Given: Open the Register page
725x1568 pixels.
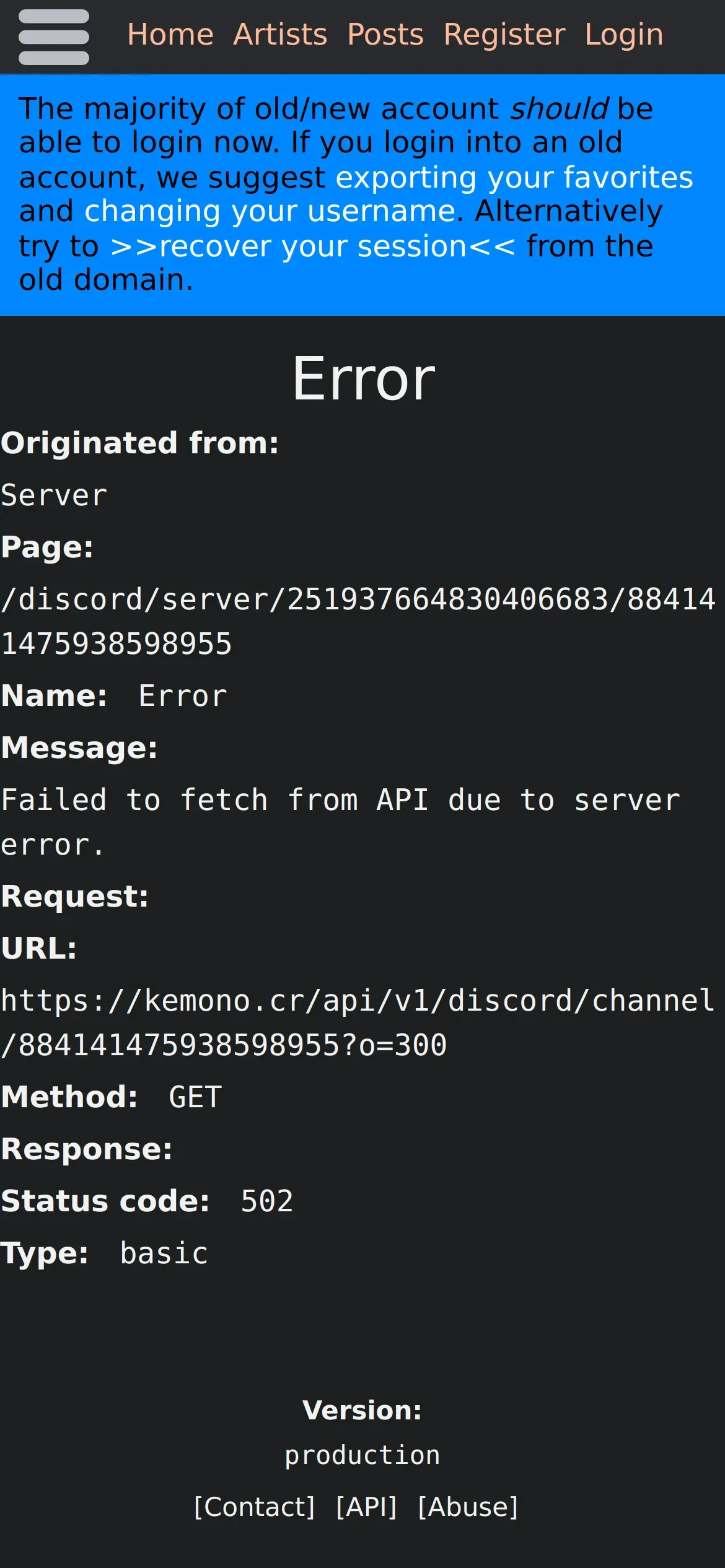Looking at the screenshot, I should tap(504, 35).
